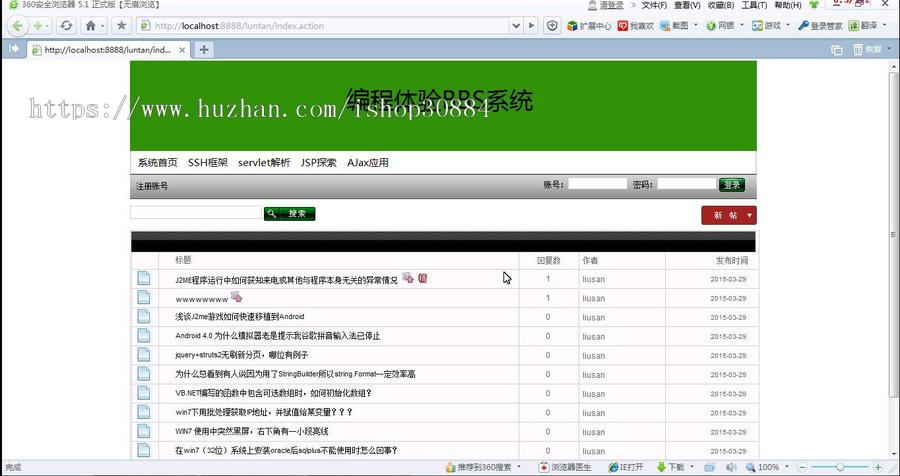Screen dimensions: 900x476
Task: Click the 账号 account input field
Action: click(x=598, y=184)
